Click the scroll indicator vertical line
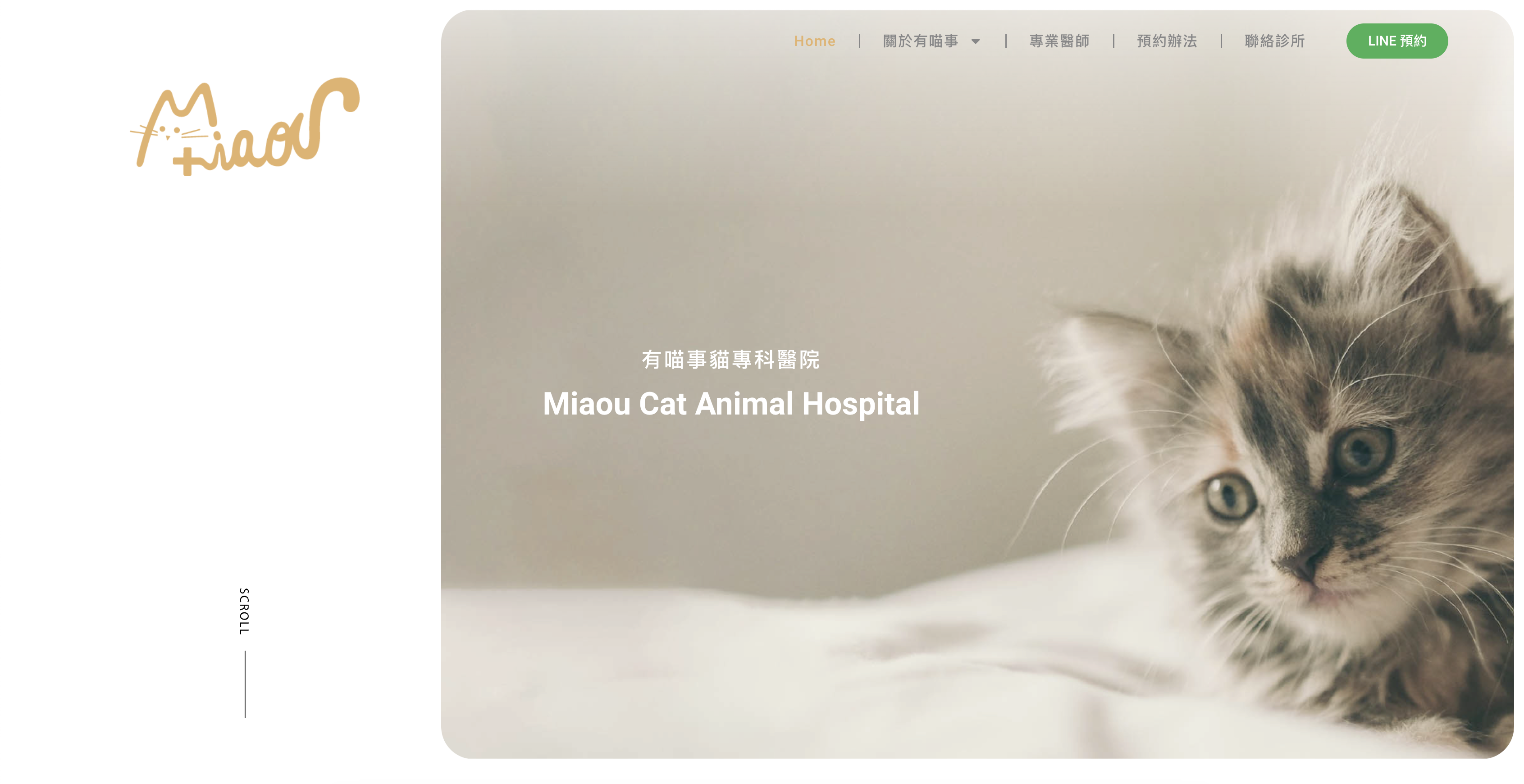 (245, 684)
